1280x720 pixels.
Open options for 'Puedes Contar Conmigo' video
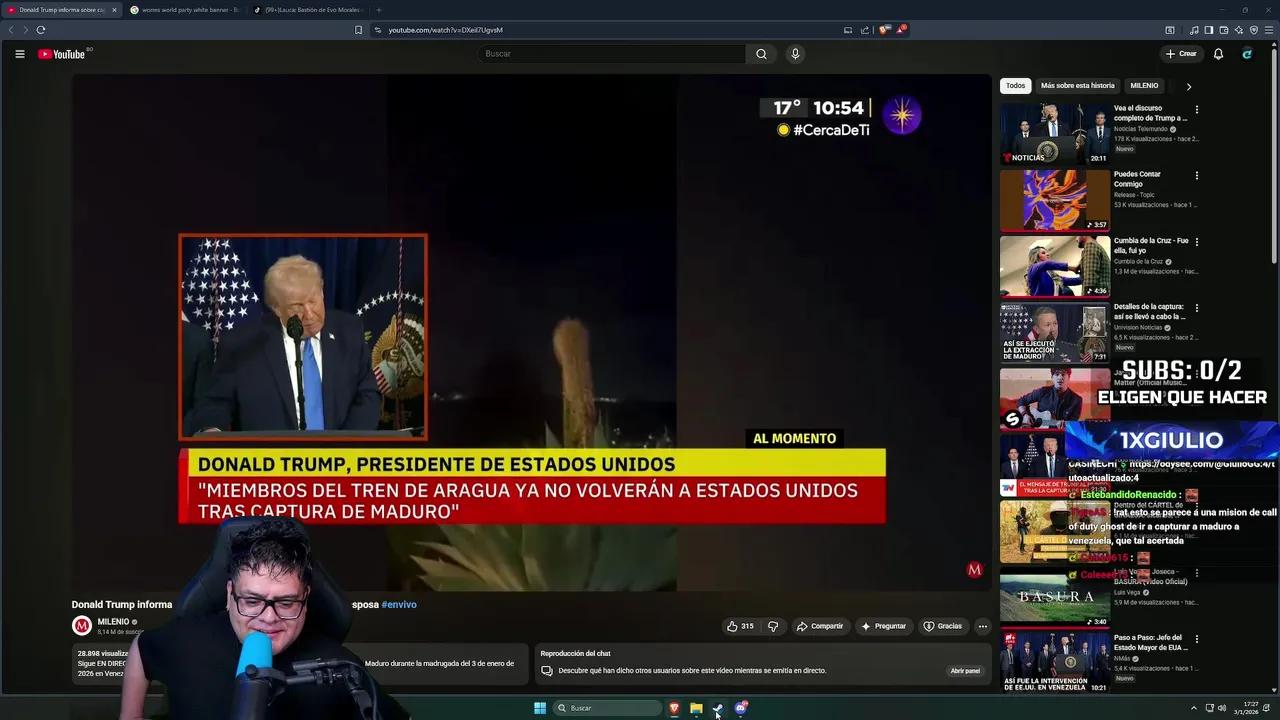(x=1196, y=176)
